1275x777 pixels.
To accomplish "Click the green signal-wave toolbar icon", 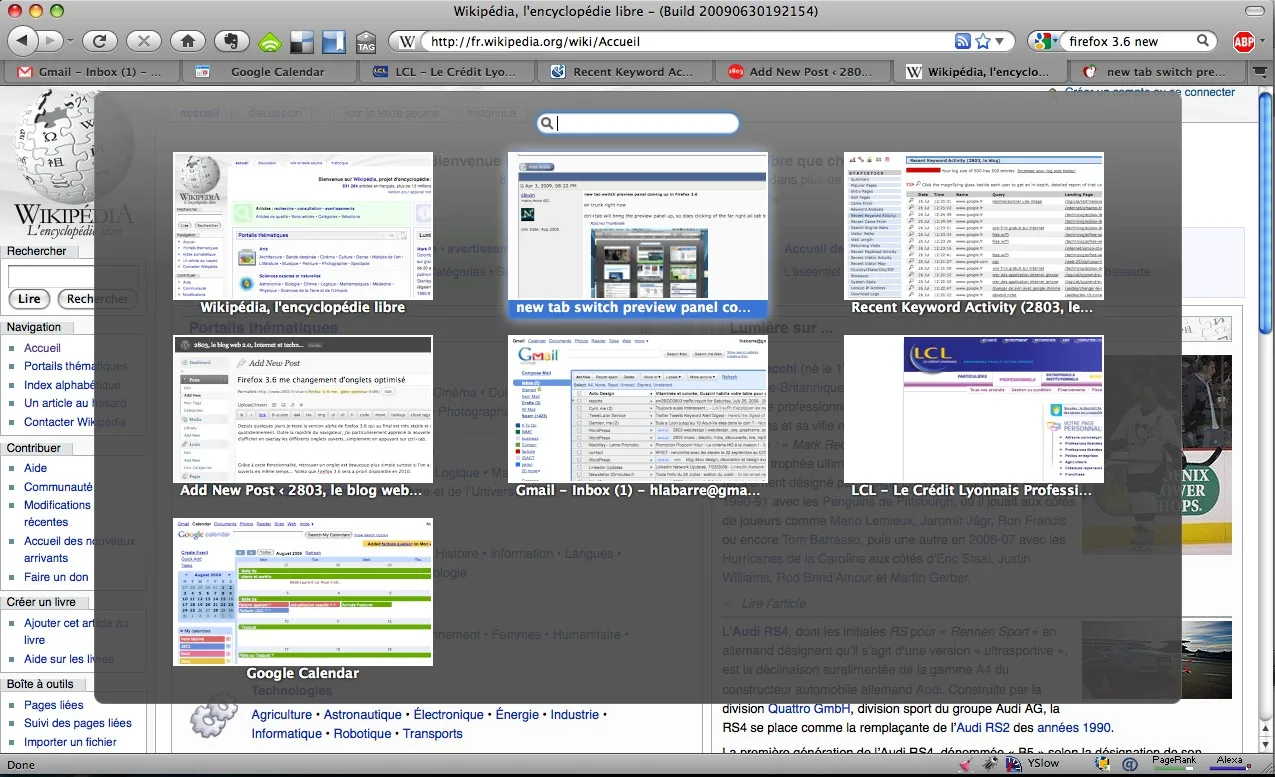I will [269, 42].
